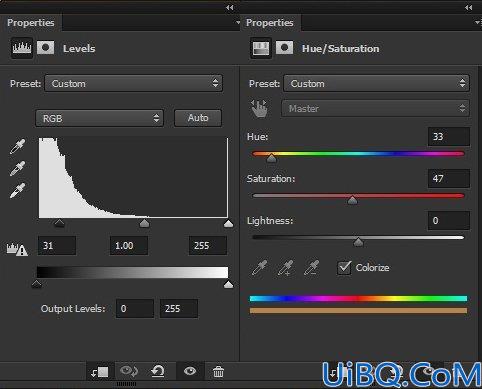Select the Hue/Saturation eyedropper tool
This screenshot has width=482, height=389.
tap(260, 268)
